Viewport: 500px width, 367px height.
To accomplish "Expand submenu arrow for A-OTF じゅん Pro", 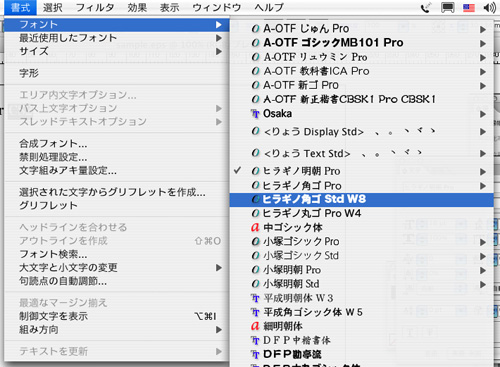I will click(x=483, y=29).
